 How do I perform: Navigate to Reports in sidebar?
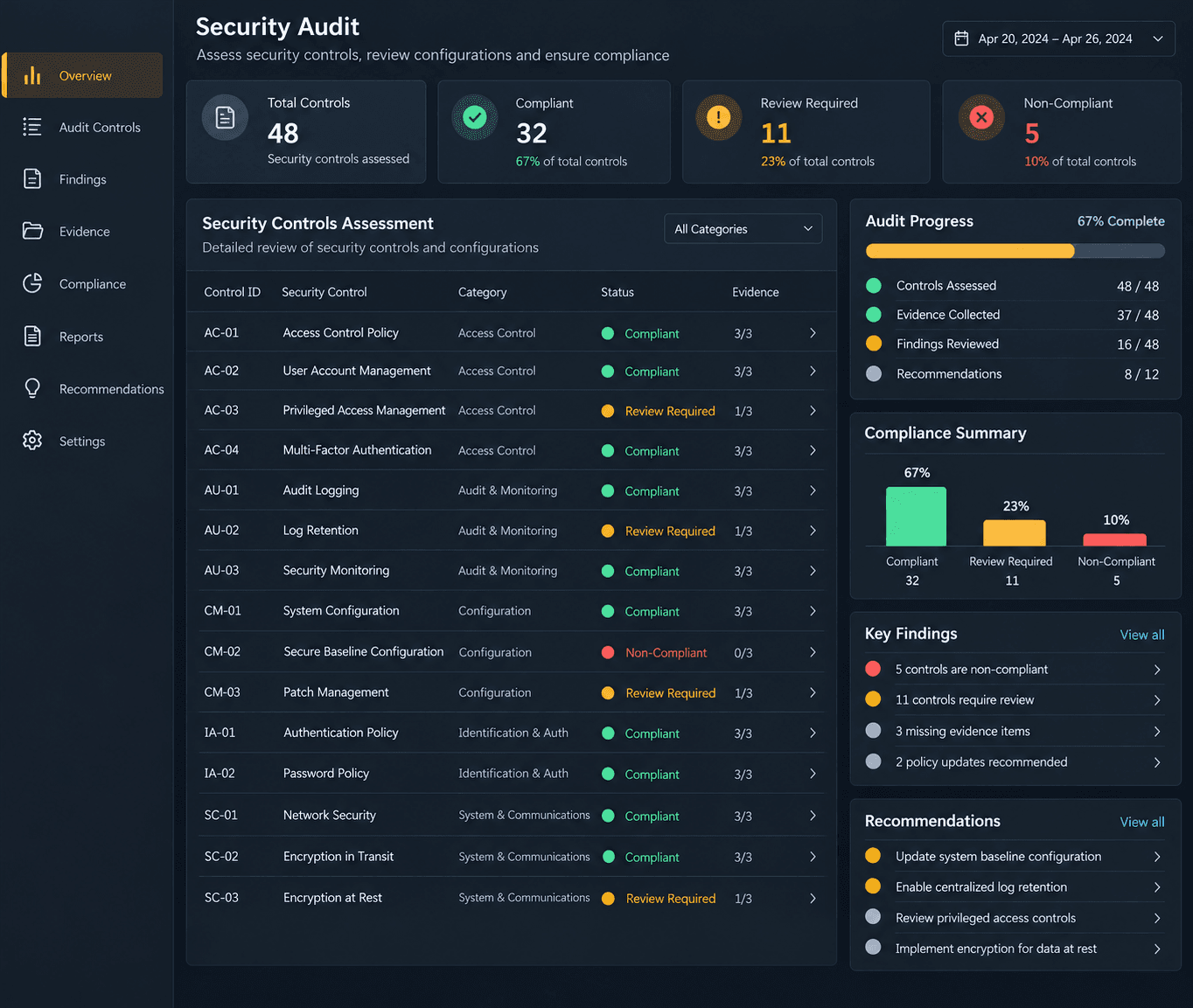tap(81, 337)
